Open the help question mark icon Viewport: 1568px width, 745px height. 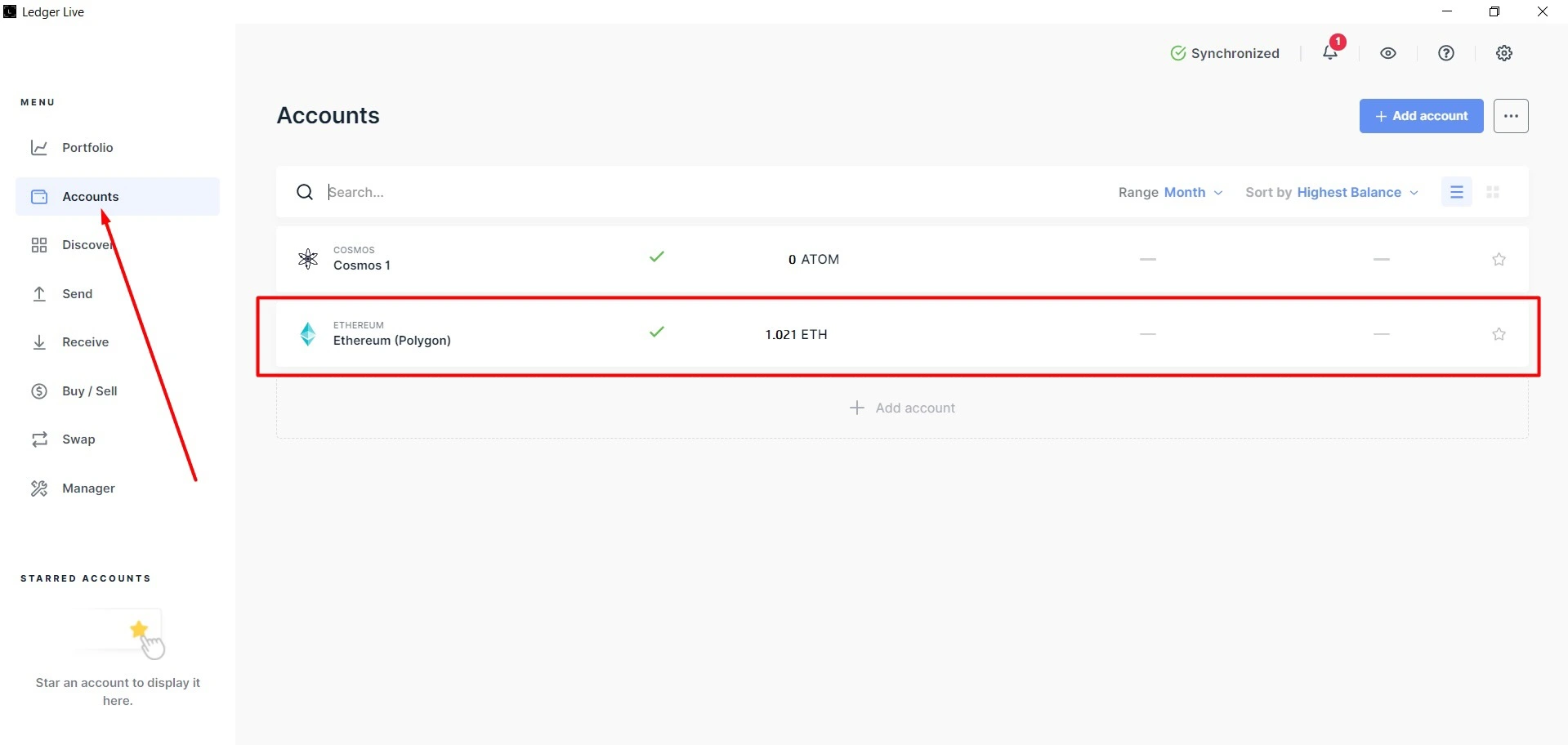point(1446,53)
